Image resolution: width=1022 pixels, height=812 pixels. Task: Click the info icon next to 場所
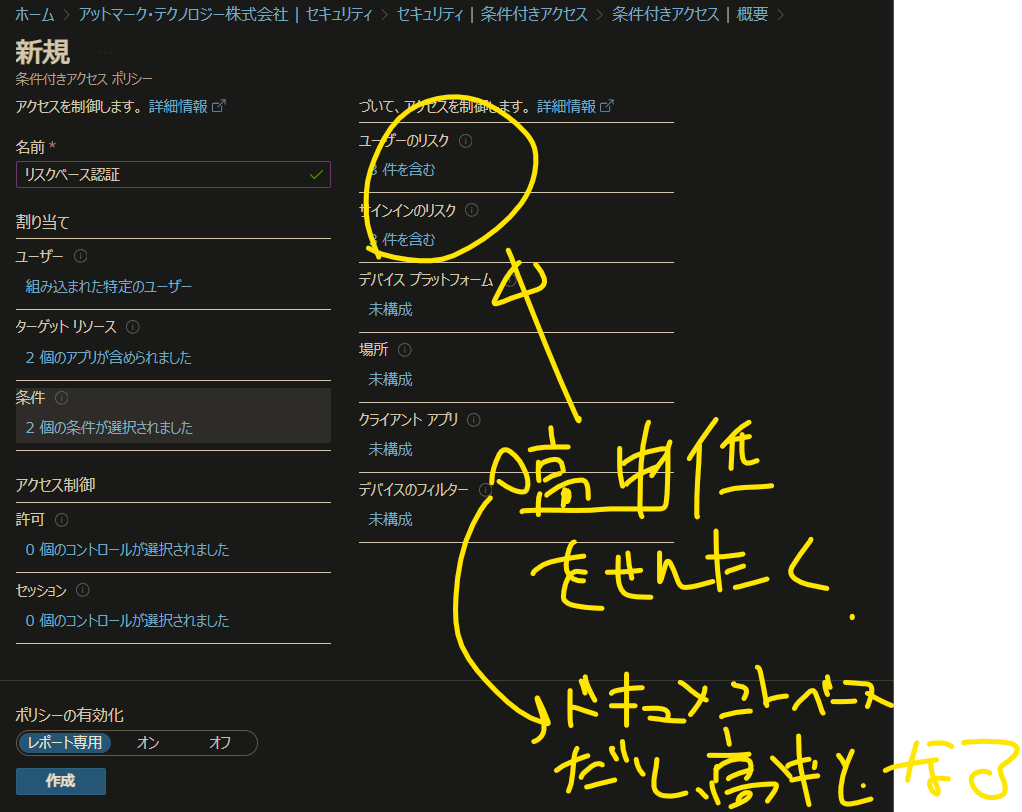point(405,349)
